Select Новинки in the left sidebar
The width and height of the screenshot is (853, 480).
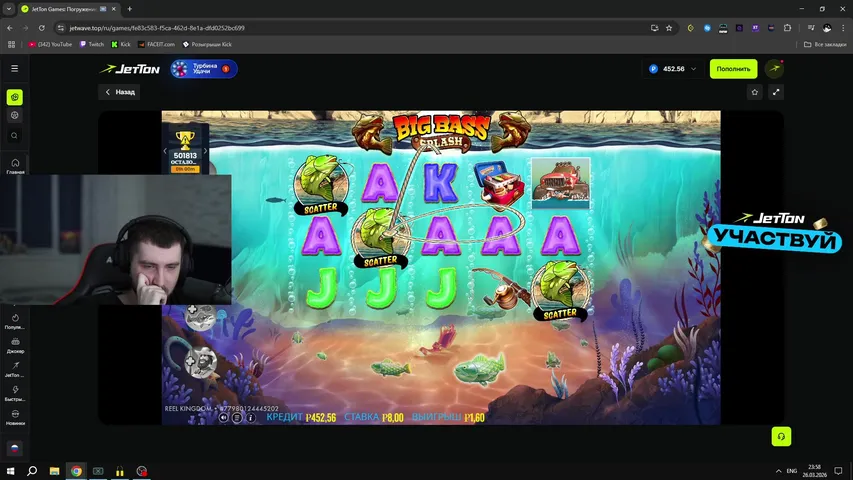coord(15,417)
